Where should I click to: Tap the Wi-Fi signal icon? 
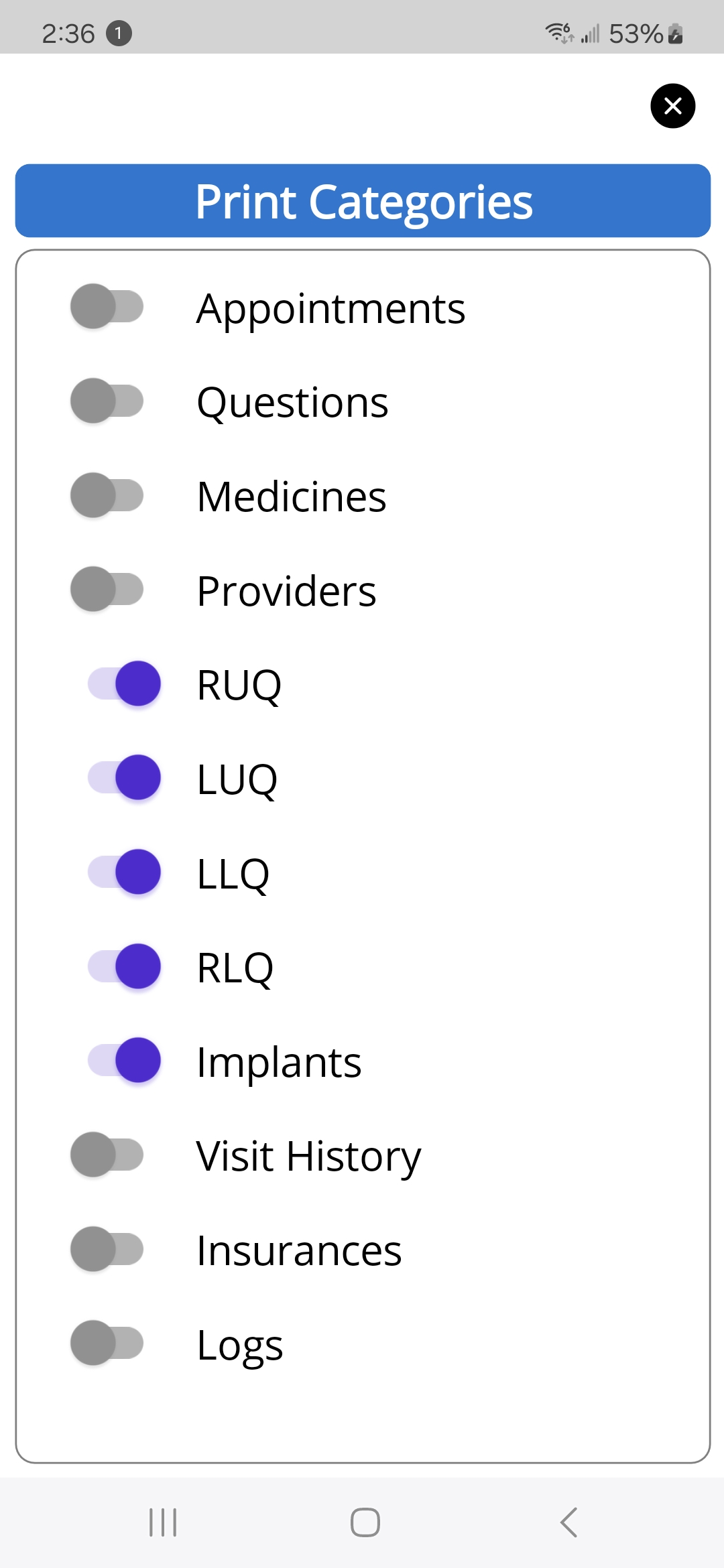tap(558, 32)
